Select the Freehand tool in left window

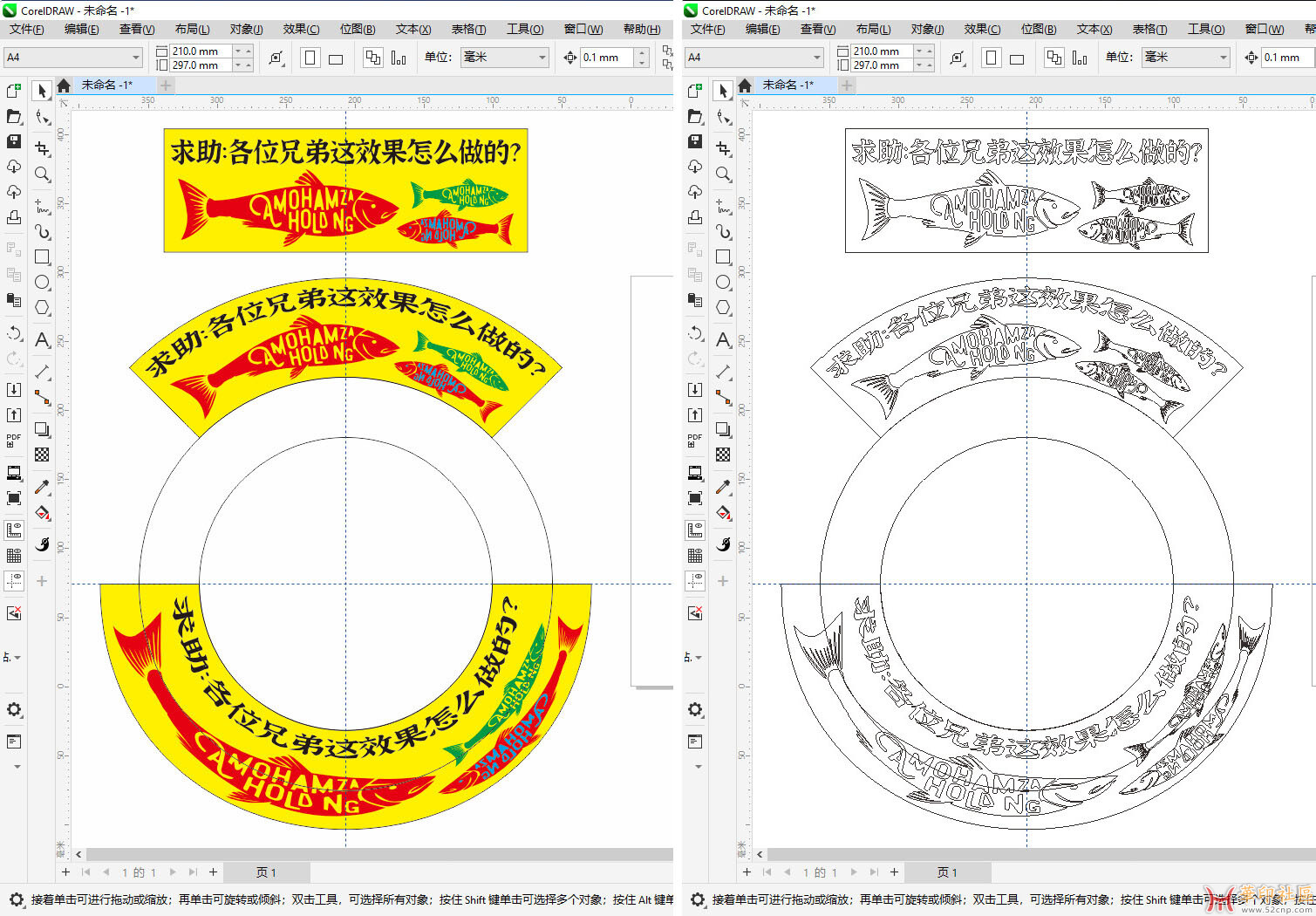click(x=42, y=207)
